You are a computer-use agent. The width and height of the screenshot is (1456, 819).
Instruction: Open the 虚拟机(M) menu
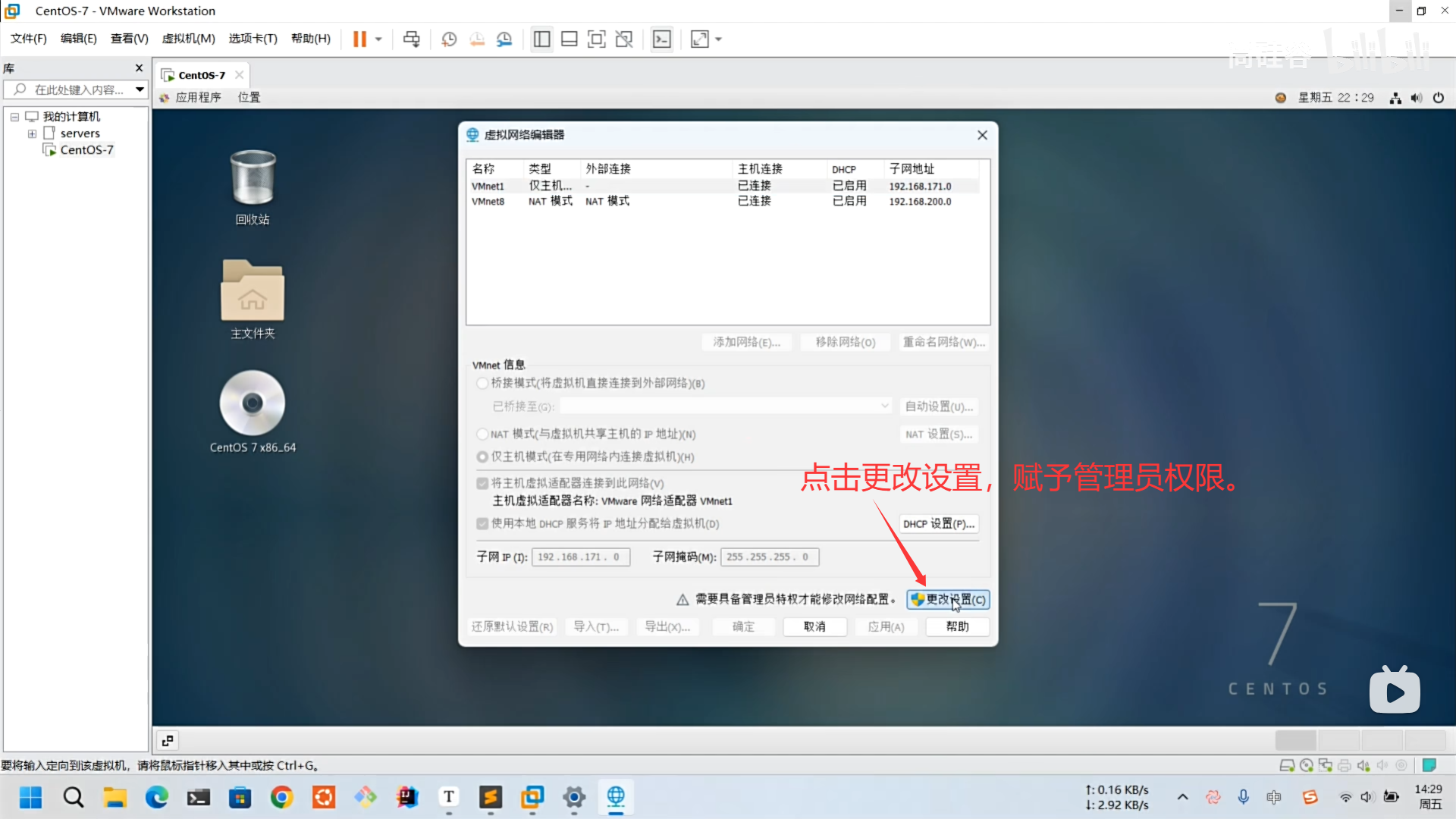(188, 39)
